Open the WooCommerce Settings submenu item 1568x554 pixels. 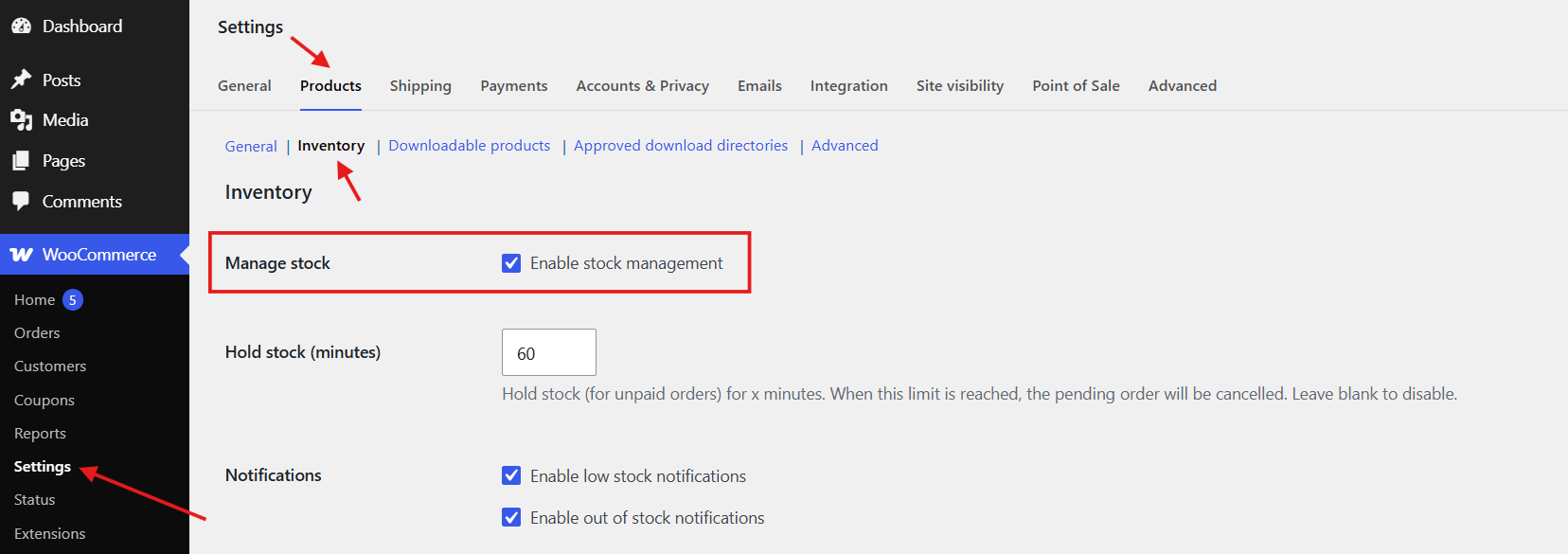43,467
